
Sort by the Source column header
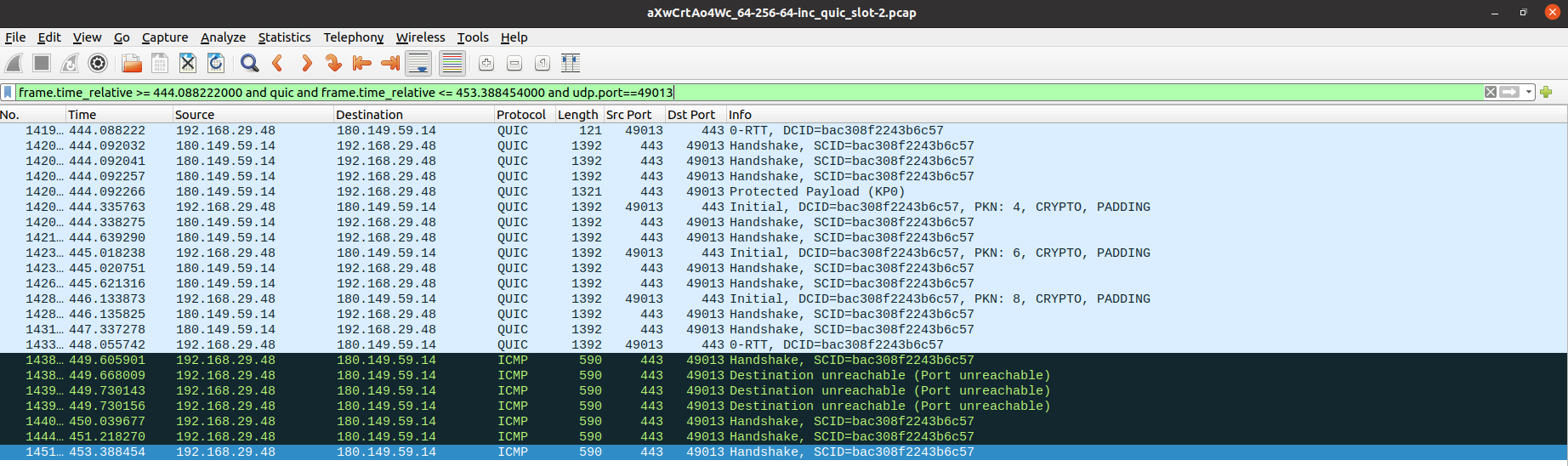tap(253, 115)
